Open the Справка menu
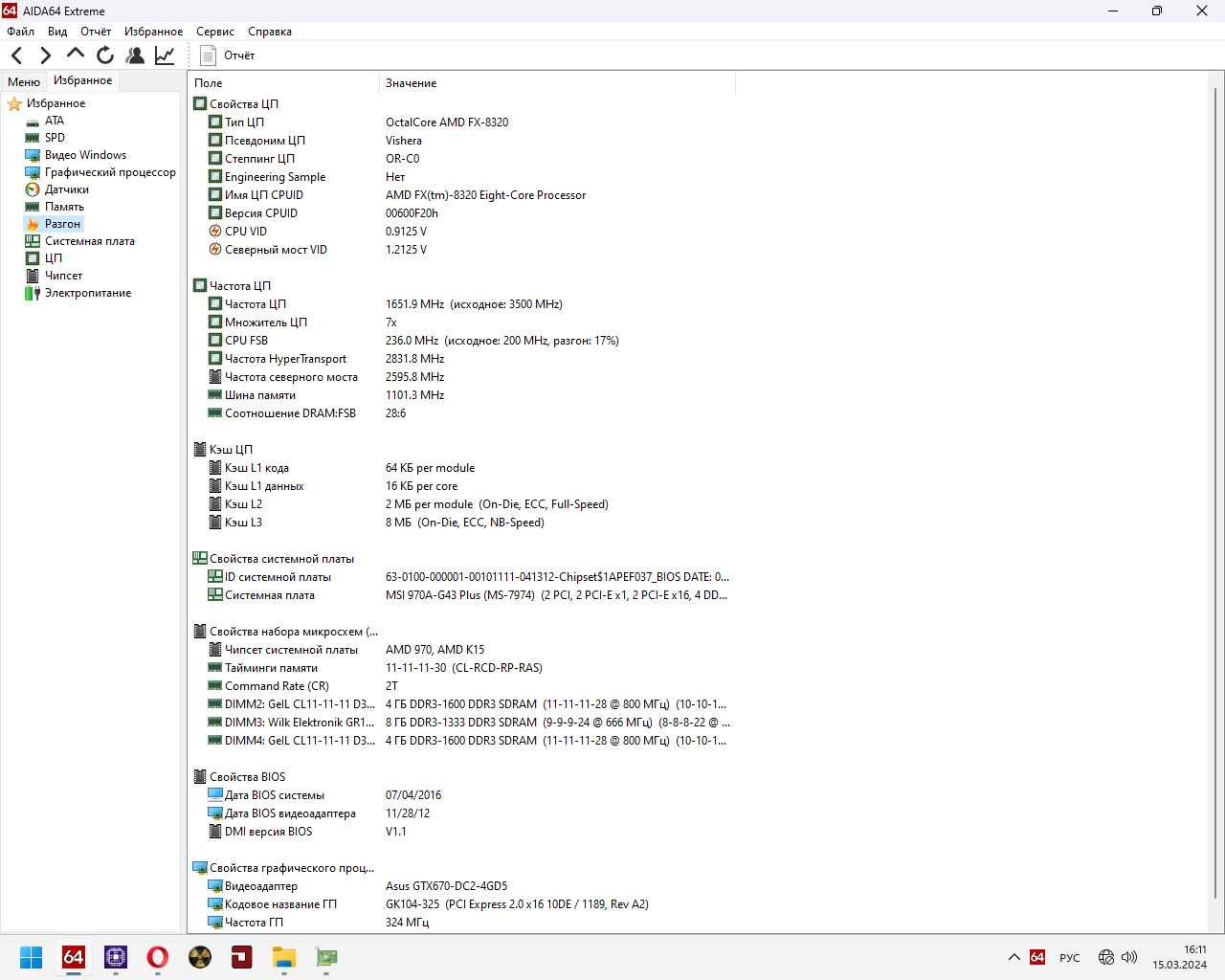1225x980 pixels. pos(270,32)
